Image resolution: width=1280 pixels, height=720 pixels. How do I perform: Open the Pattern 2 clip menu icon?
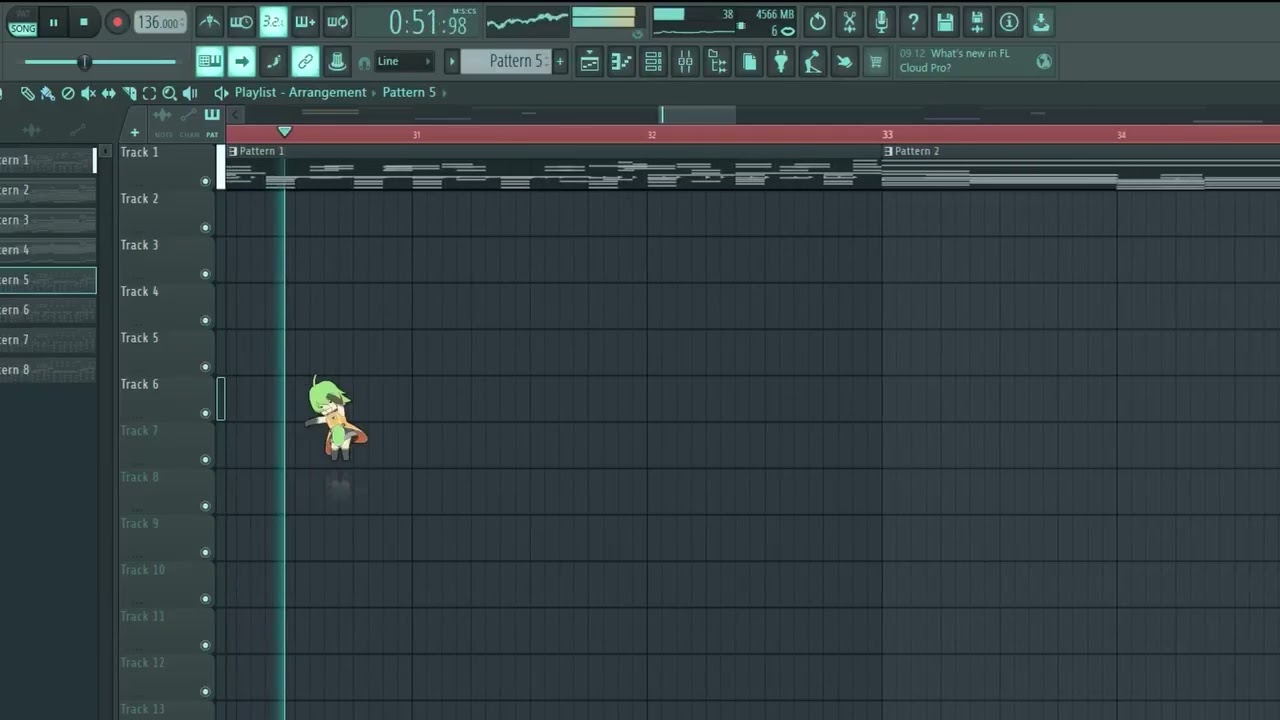click(888, 151)
